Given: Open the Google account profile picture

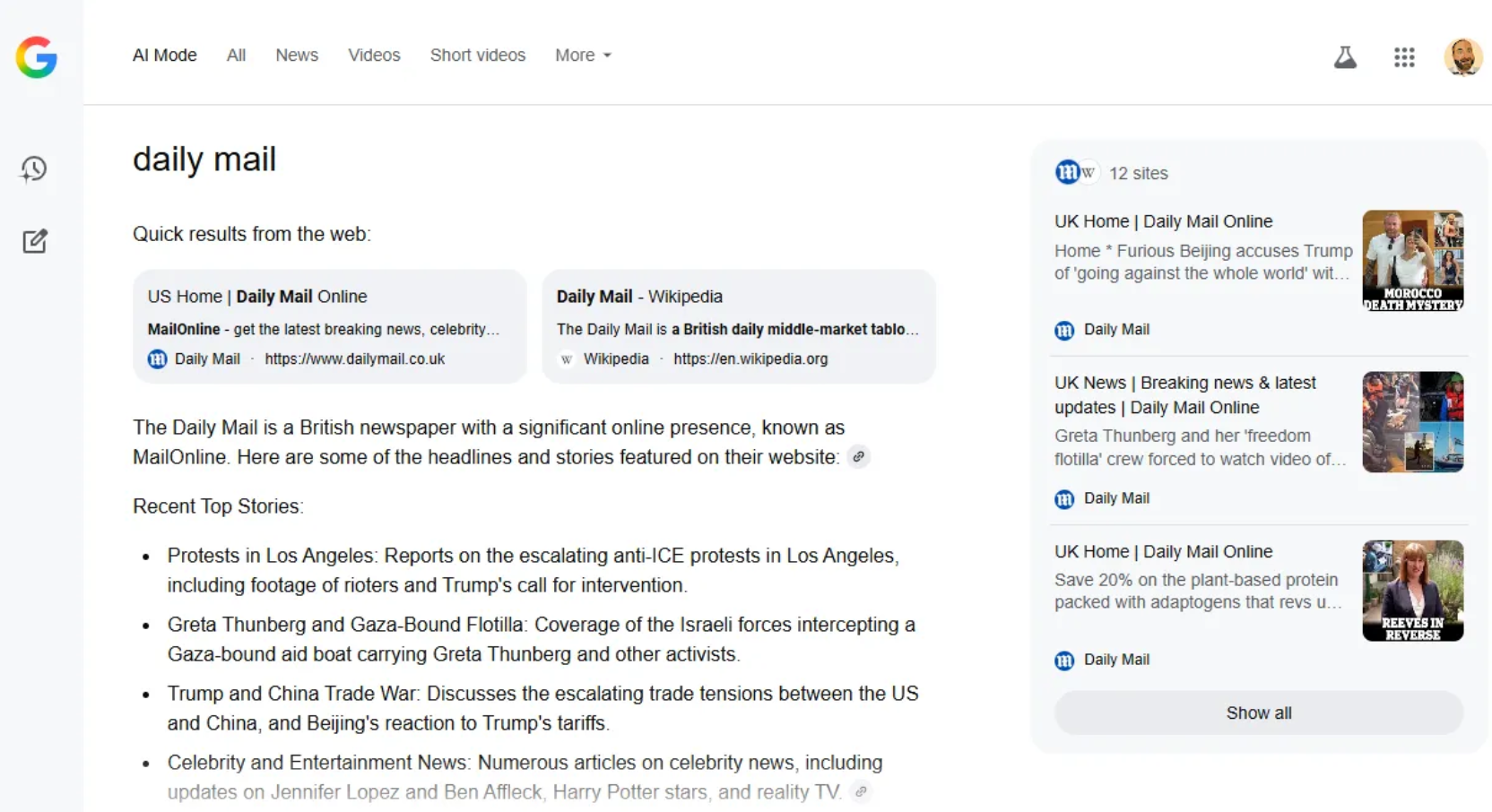Looking at the screenshot, I should pos(1462,57).
